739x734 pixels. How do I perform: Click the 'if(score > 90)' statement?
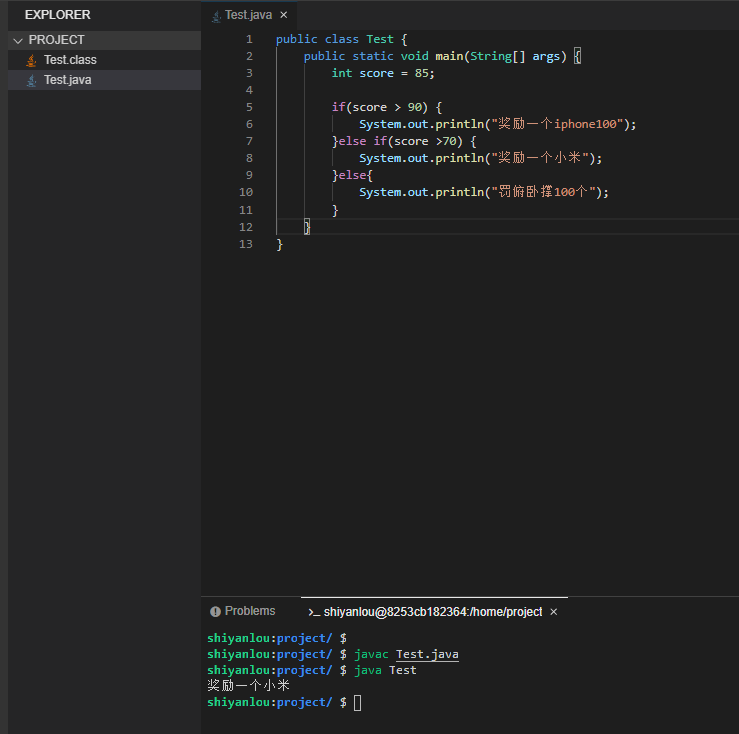tap(386, 107)
